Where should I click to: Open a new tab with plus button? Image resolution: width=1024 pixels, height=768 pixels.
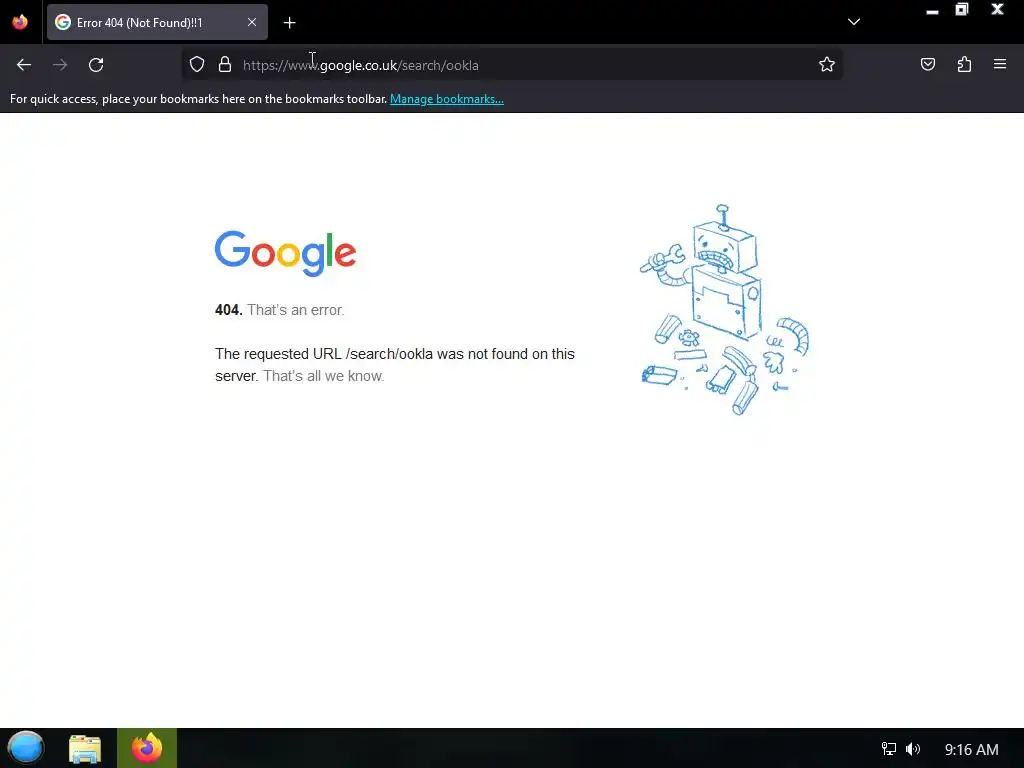(x=289, y=23)
